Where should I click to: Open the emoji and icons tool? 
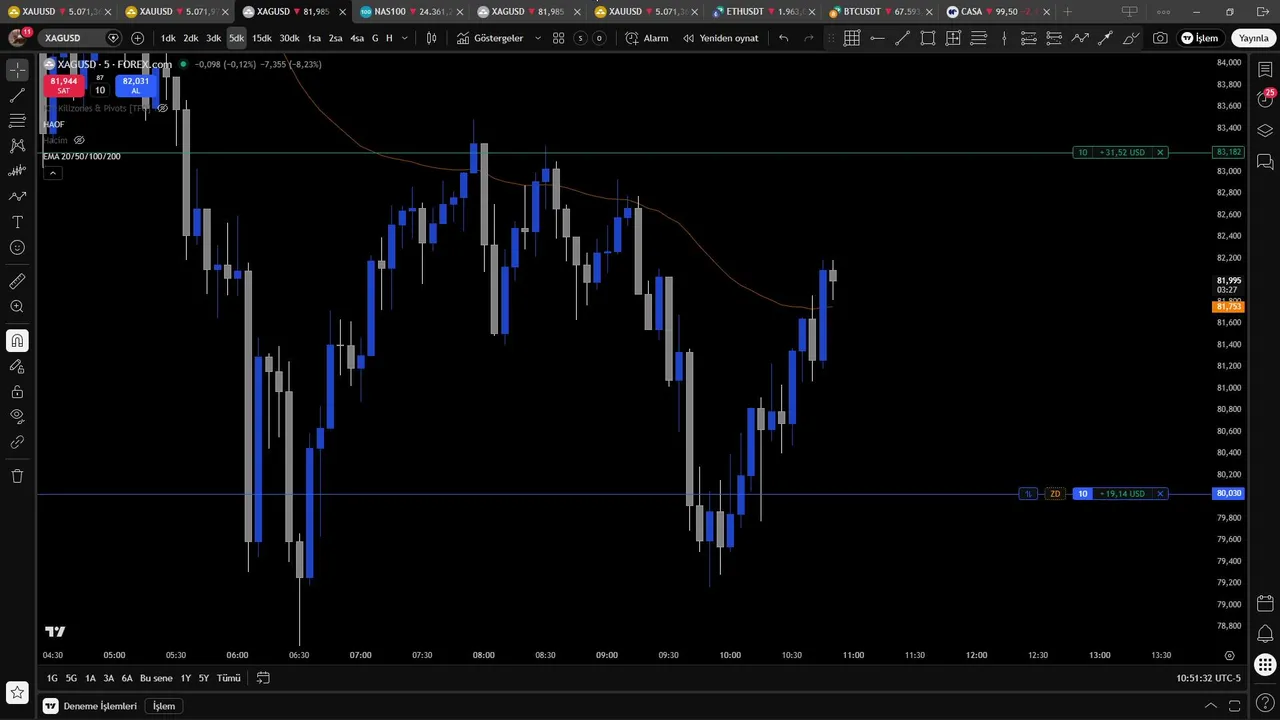[x=17, y=247]
